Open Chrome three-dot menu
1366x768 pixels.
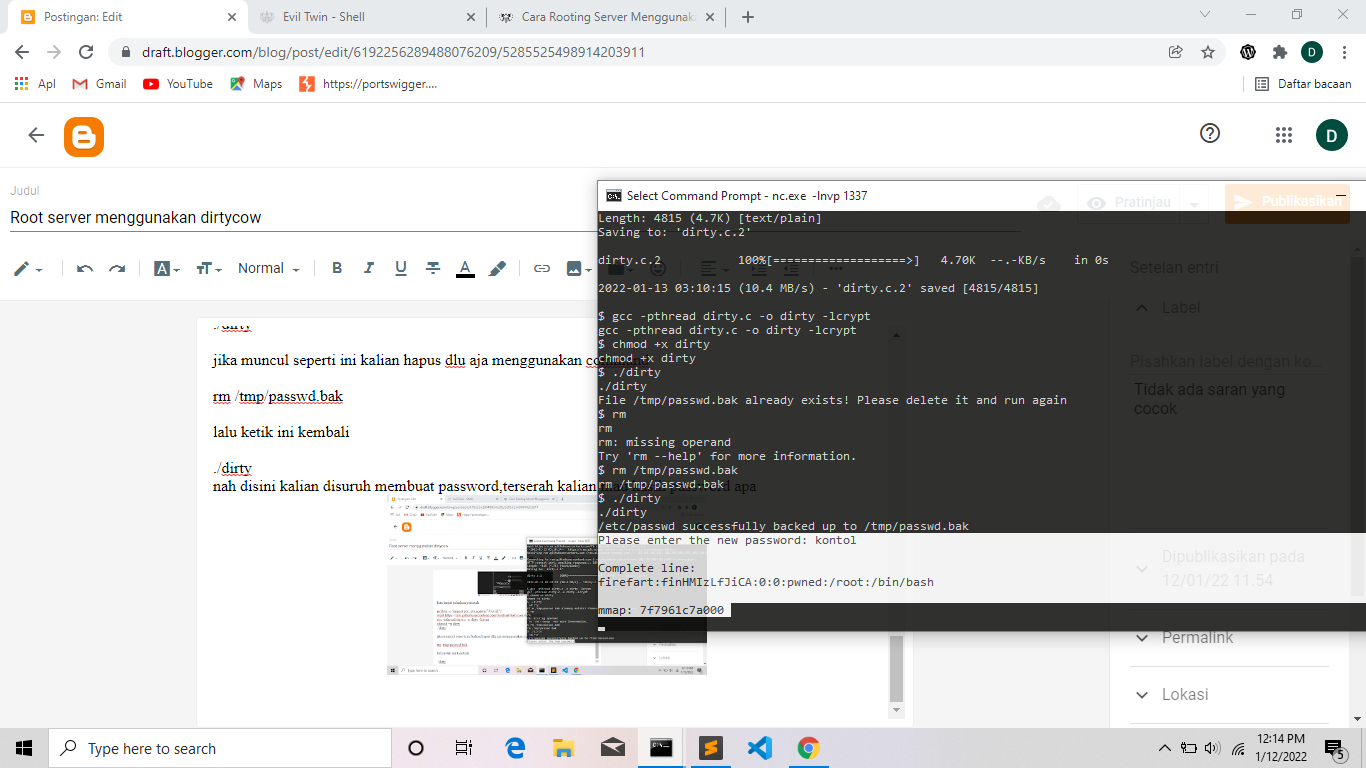tap(1345, 52)
